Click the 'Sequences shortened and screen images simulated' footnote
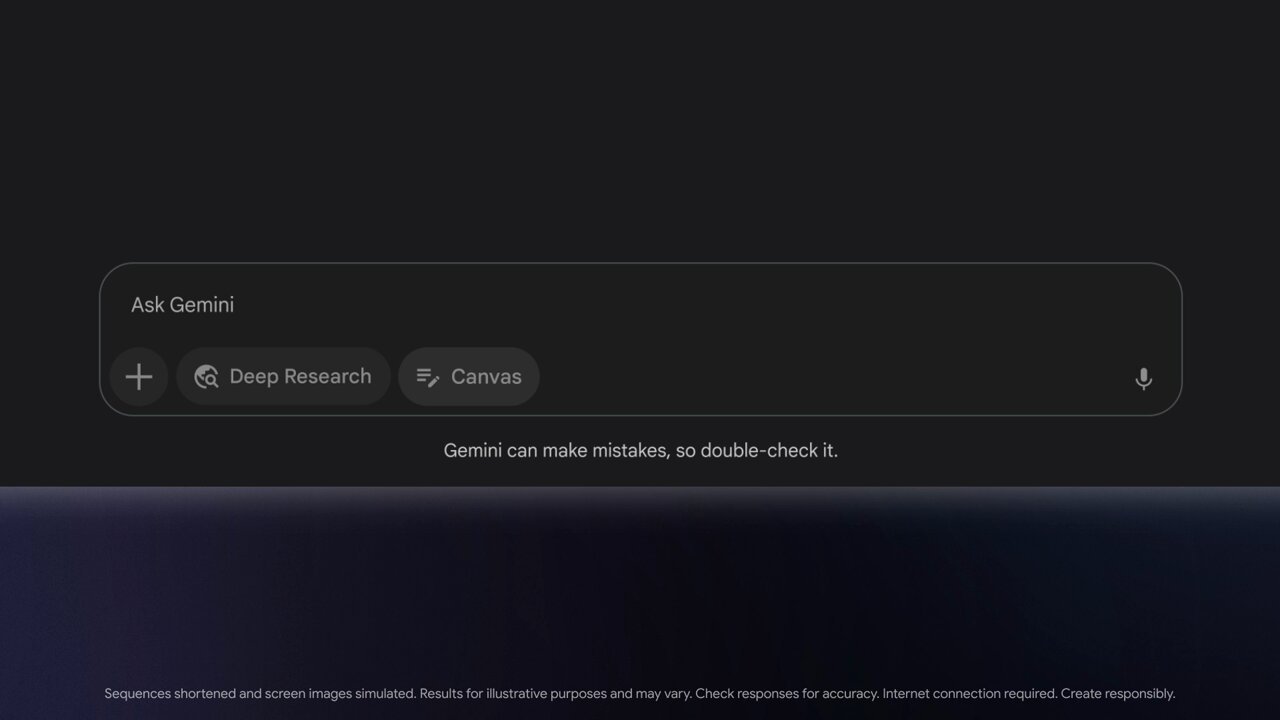The height and width of the screenshot is (720, 1280). (x=640, y=694)
